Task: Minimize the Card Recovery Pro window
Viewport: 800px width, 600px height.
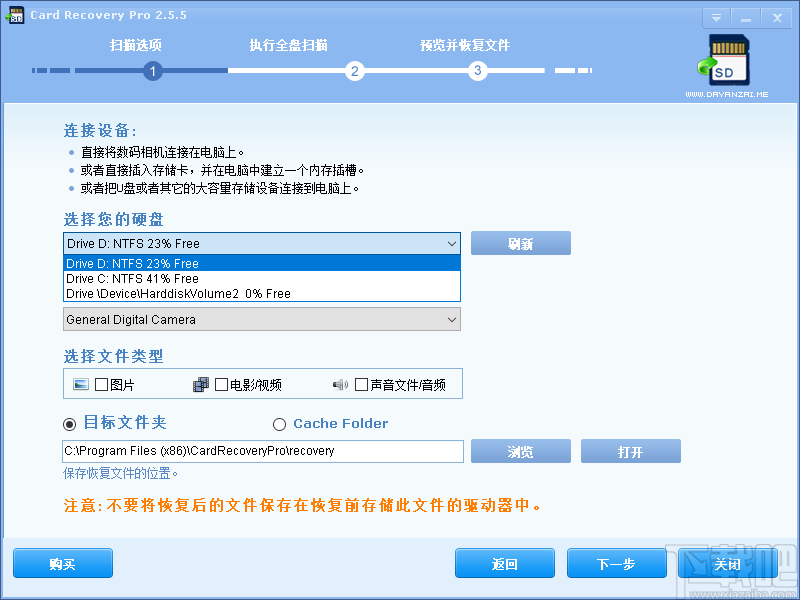Action: [746, 18]
